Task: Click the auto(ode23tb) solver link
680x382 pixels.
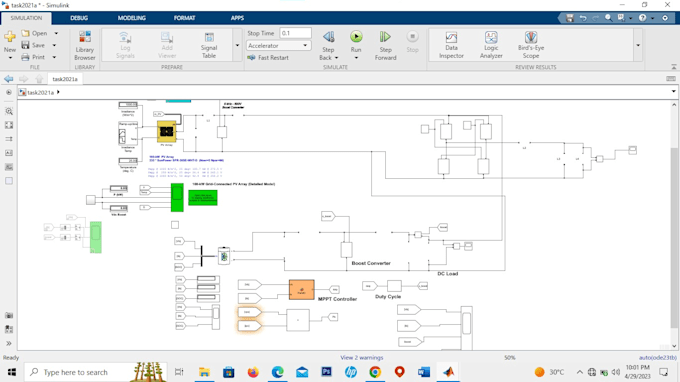Action: 657,358
